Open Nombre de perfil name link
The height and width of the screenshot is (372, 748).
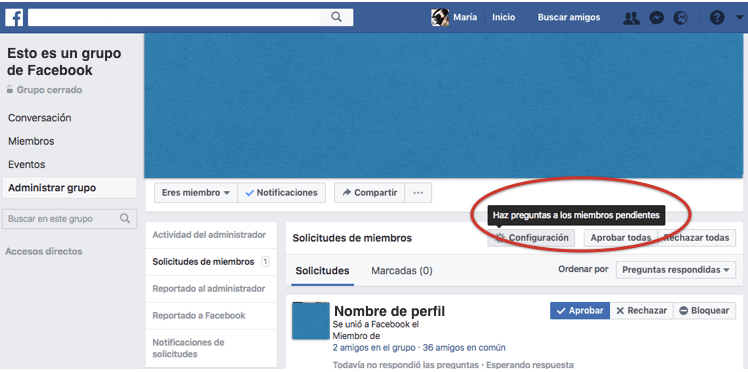[389, 311]
